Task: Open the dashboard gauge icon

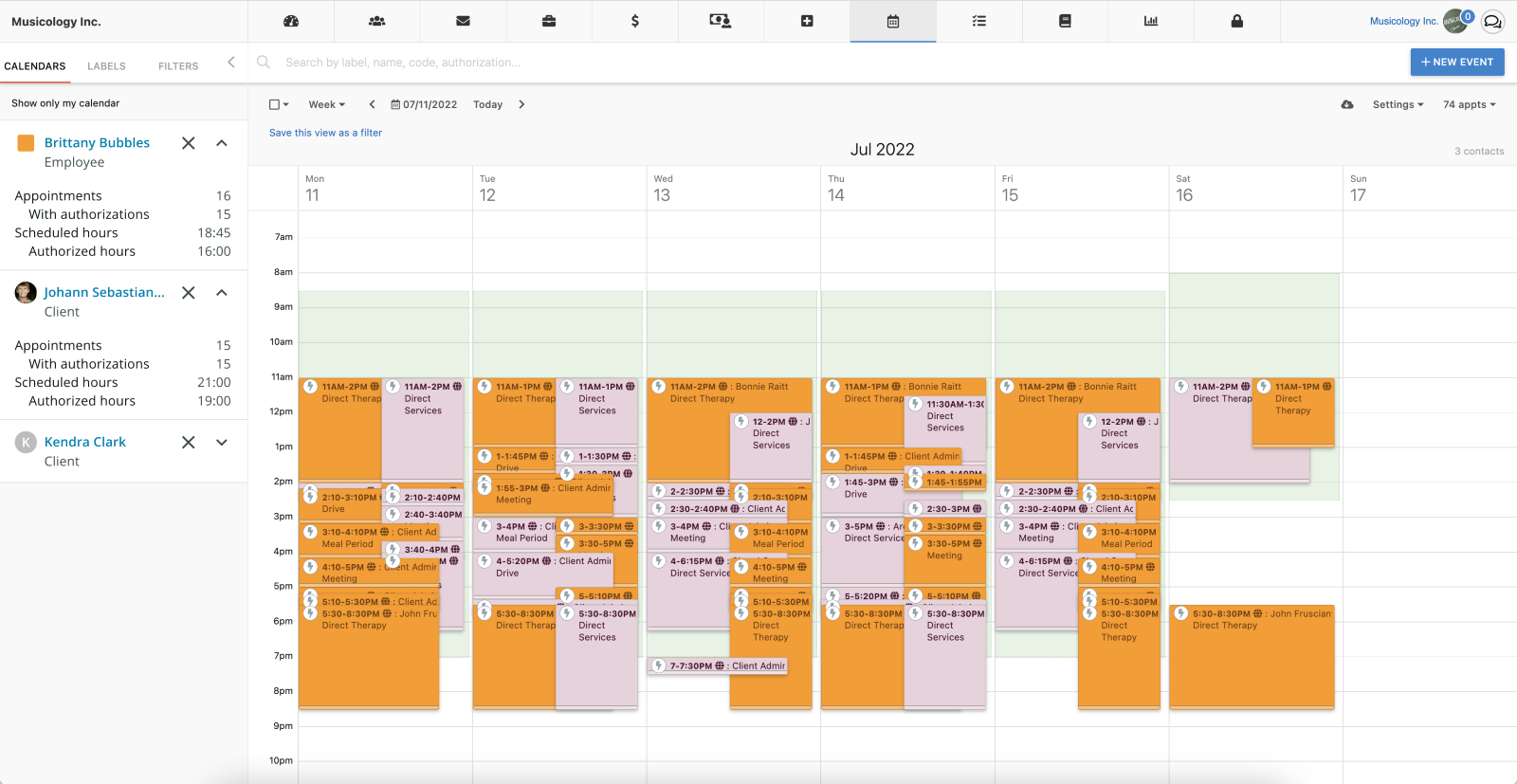Action: 291,21
